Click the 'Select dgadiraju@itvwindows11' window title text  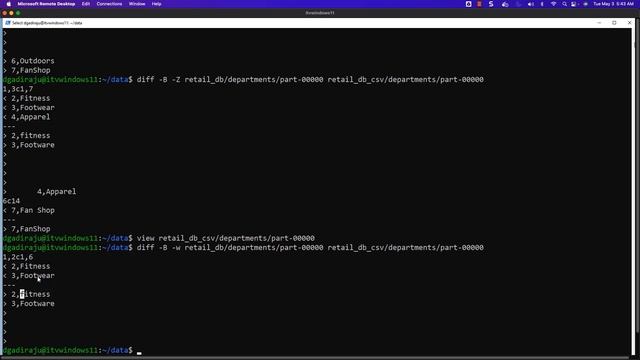pyautogui.click(x=47, y=23)
